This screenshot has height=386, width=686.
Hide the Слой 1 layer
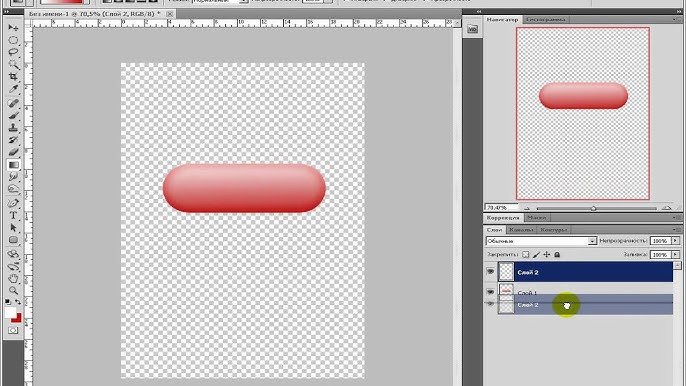coord(490,291)
